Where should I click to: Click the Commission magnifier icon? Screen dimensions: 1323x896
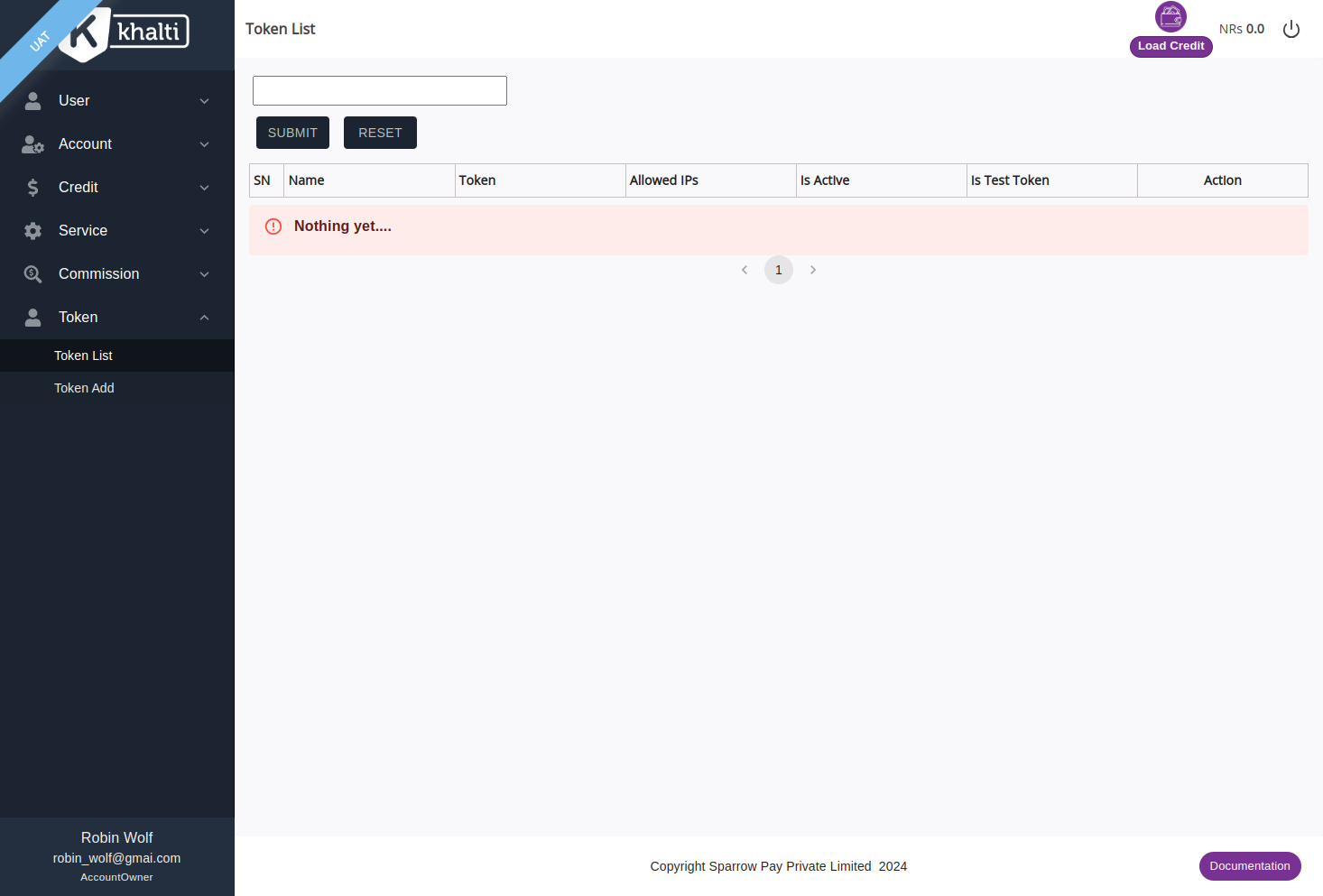click(32, 274)
